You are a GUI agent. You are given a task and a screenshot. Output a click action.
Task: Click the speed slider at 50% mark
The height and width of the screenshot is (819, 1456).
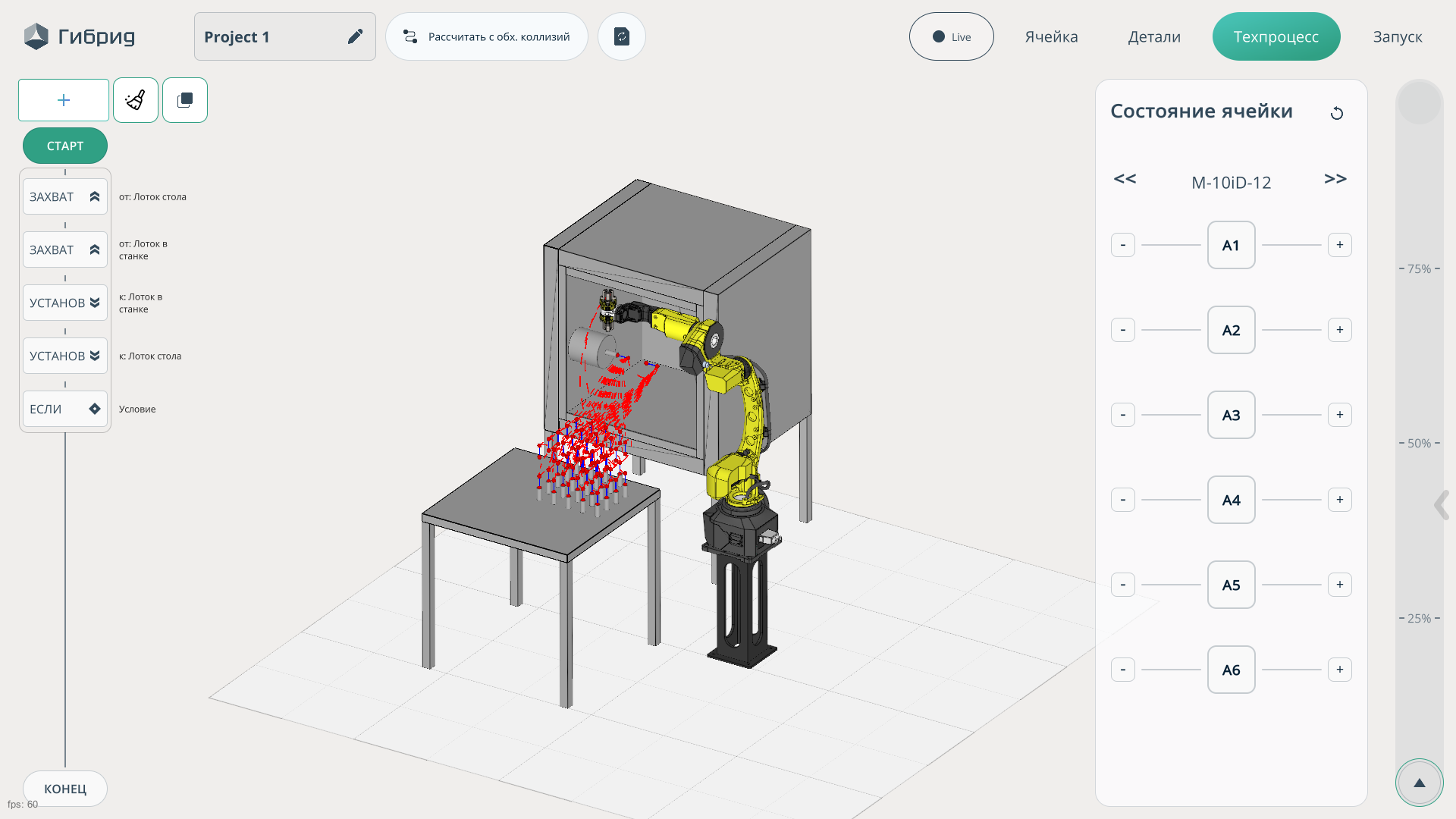(1419, 443)
